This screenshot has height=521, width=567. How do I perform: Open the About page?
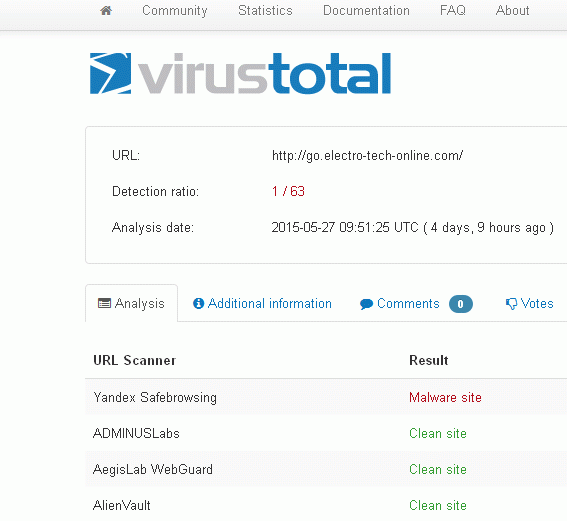(x=512, y=10)
